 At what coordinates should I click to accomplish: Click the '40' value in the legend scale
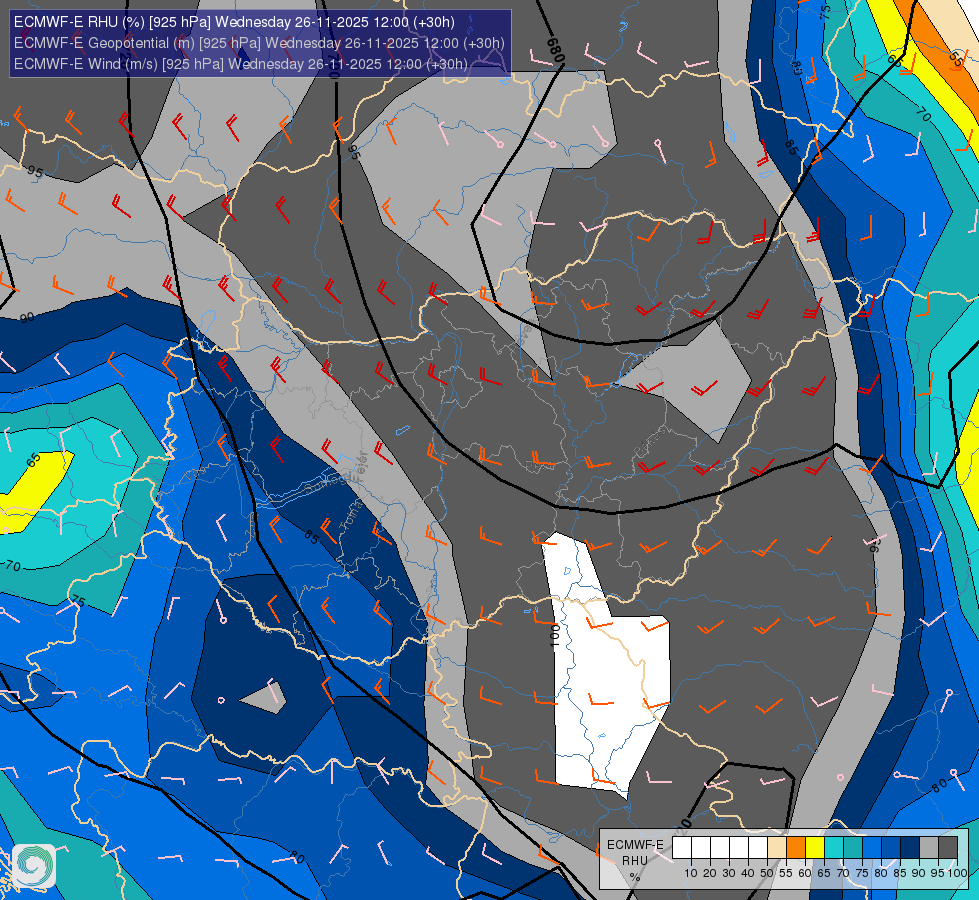(748, 873)
